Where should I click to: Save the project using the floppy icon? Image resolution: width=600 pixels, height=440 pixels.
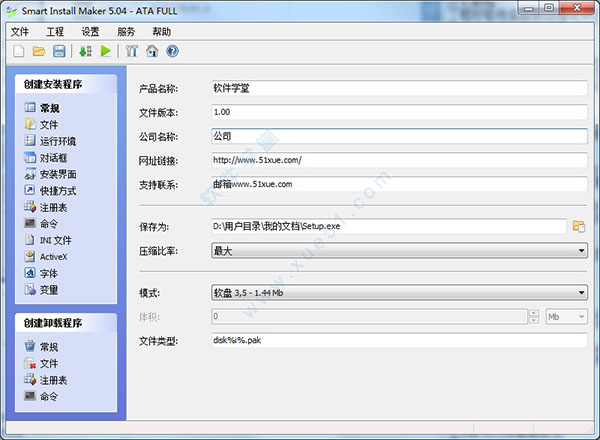coord(59,51)
